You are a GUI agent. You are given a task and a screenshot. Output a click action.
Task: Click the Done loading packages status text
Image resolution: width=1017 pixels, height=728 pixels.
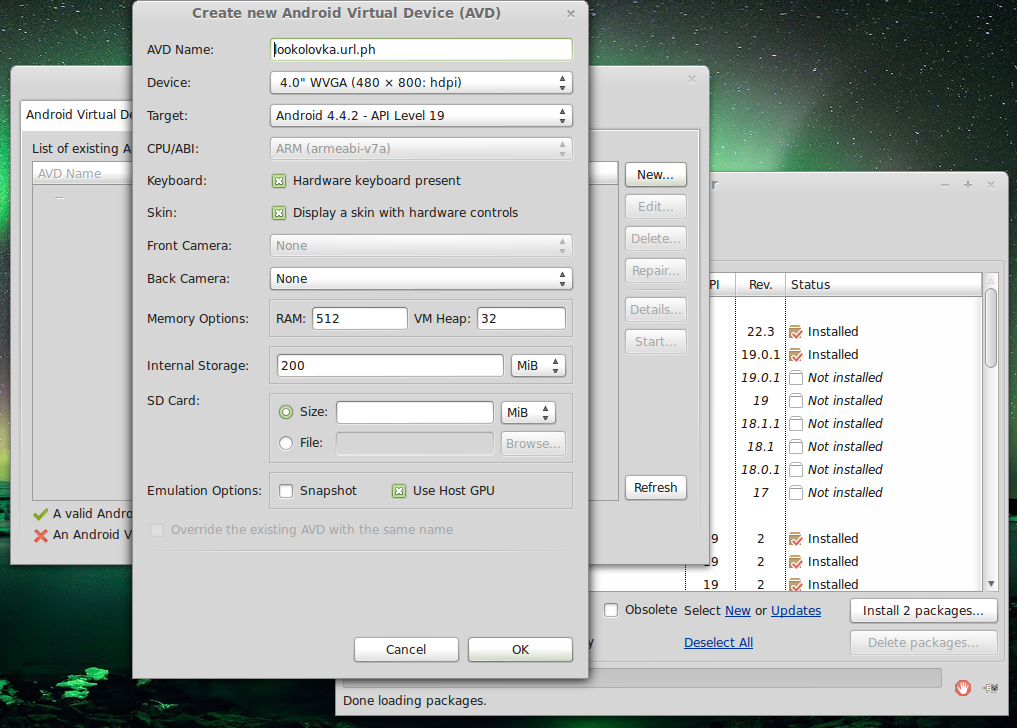(414, 701)
